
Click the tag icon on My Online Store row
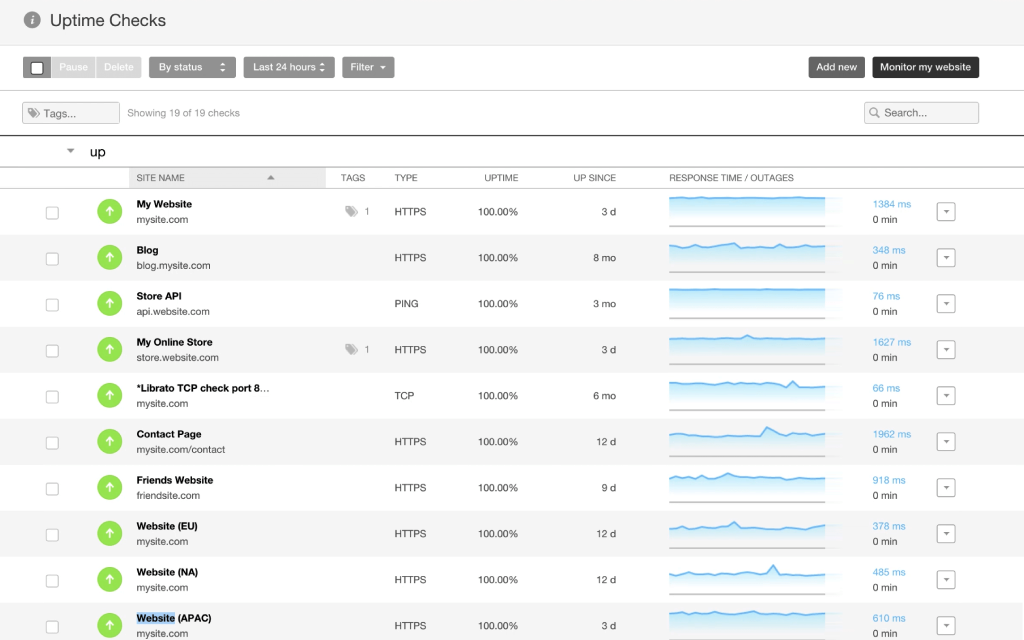[x=350, y=349]
